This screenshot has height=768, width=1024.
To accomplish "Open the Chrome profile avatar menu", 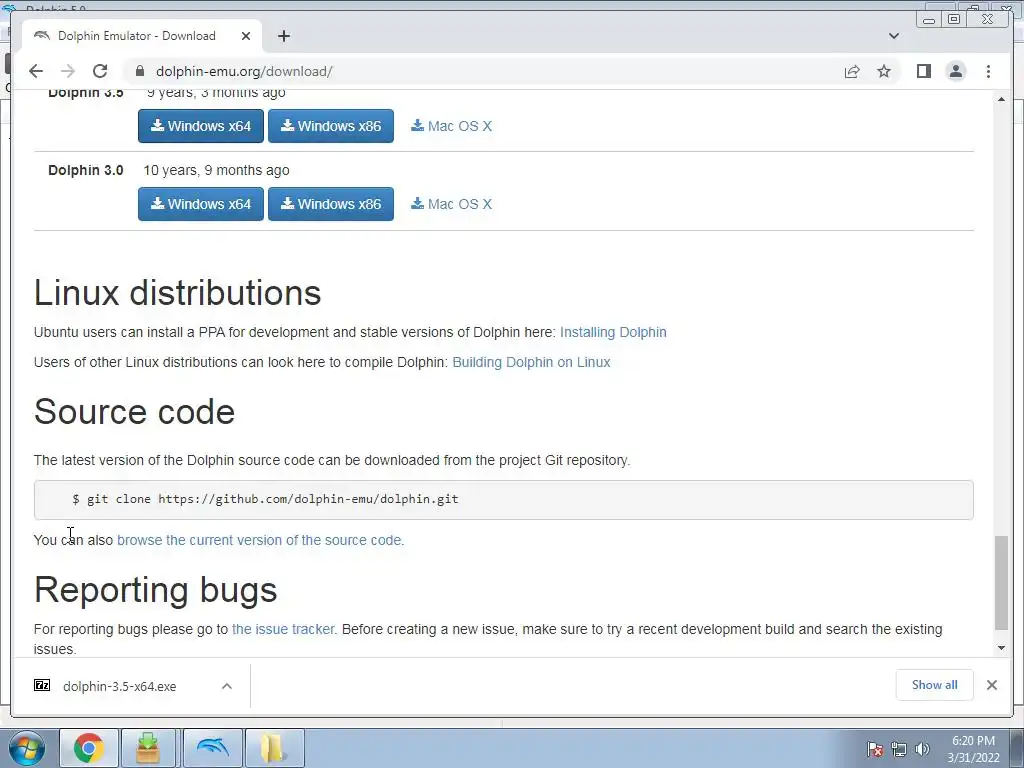I will (x=955, y=71).
